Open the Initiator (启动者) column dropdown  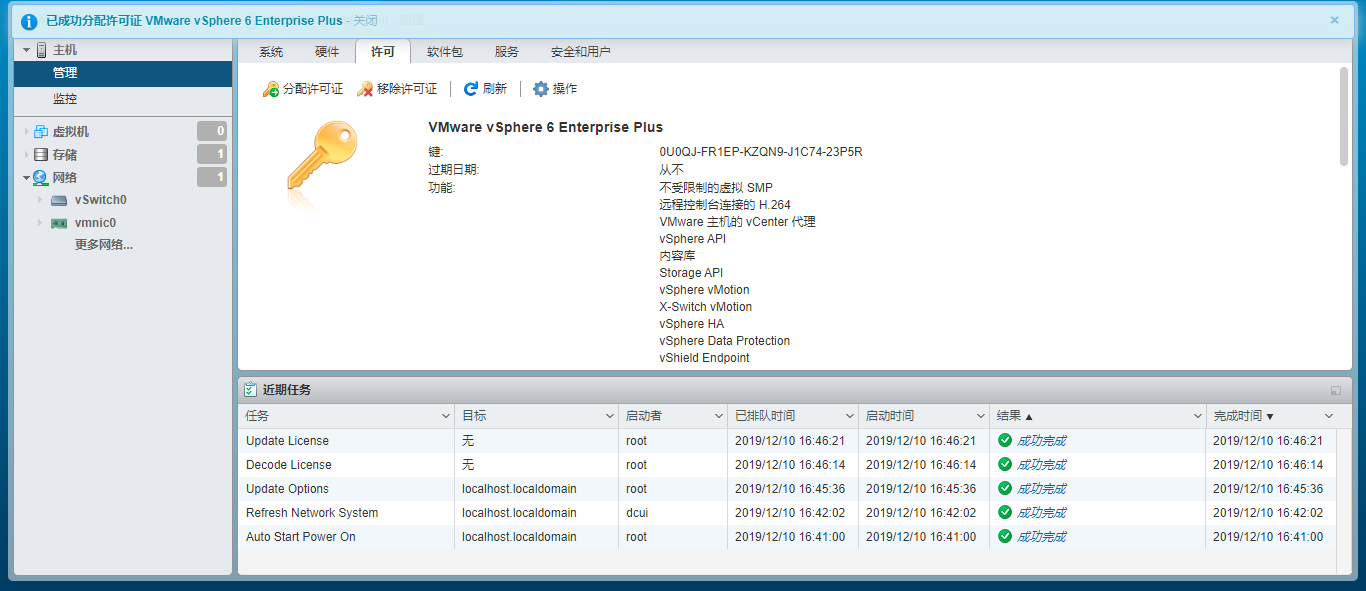[718, 416]
